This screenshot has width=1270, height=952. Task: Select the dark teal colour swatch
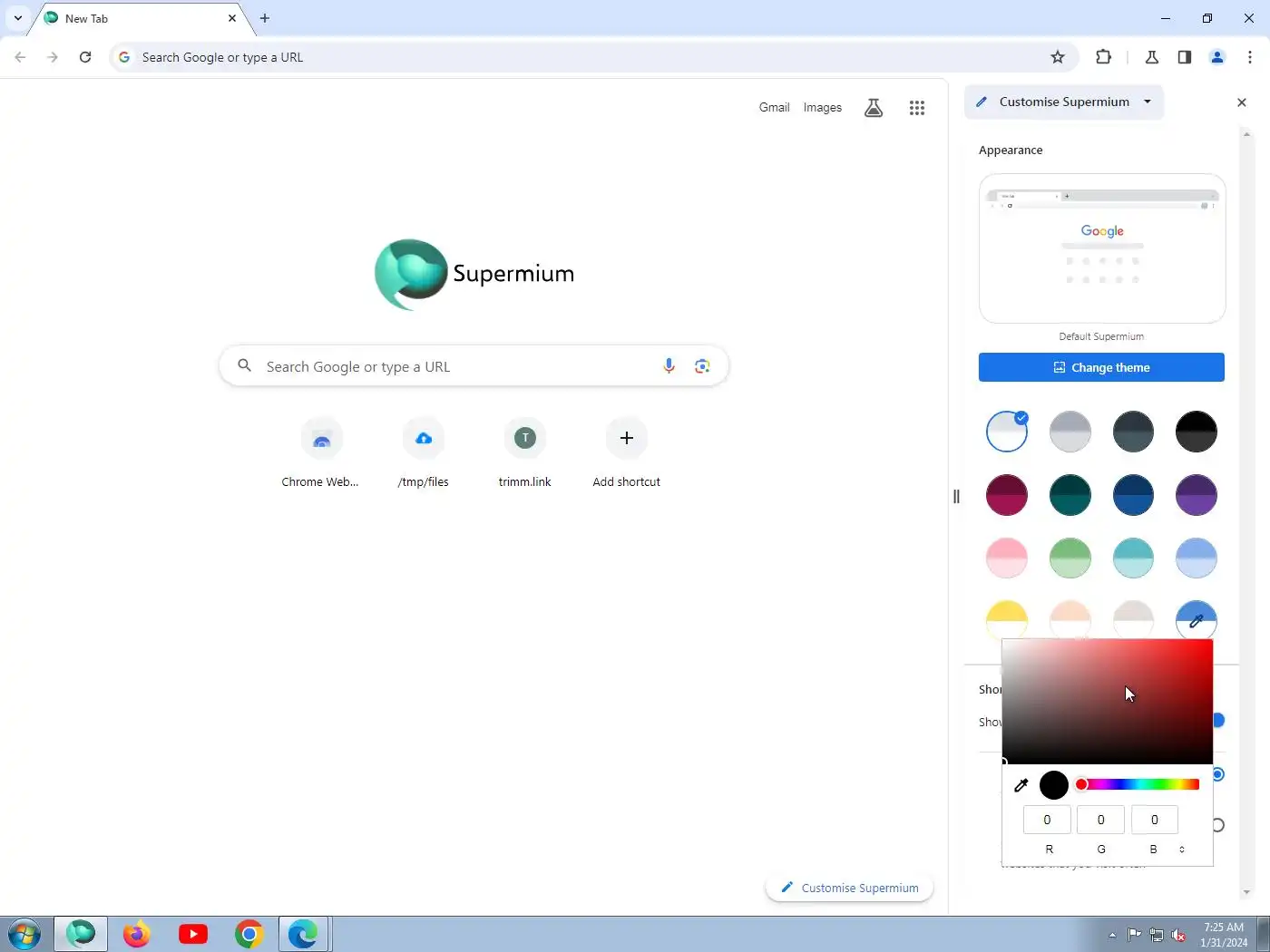pos(1070,495)
